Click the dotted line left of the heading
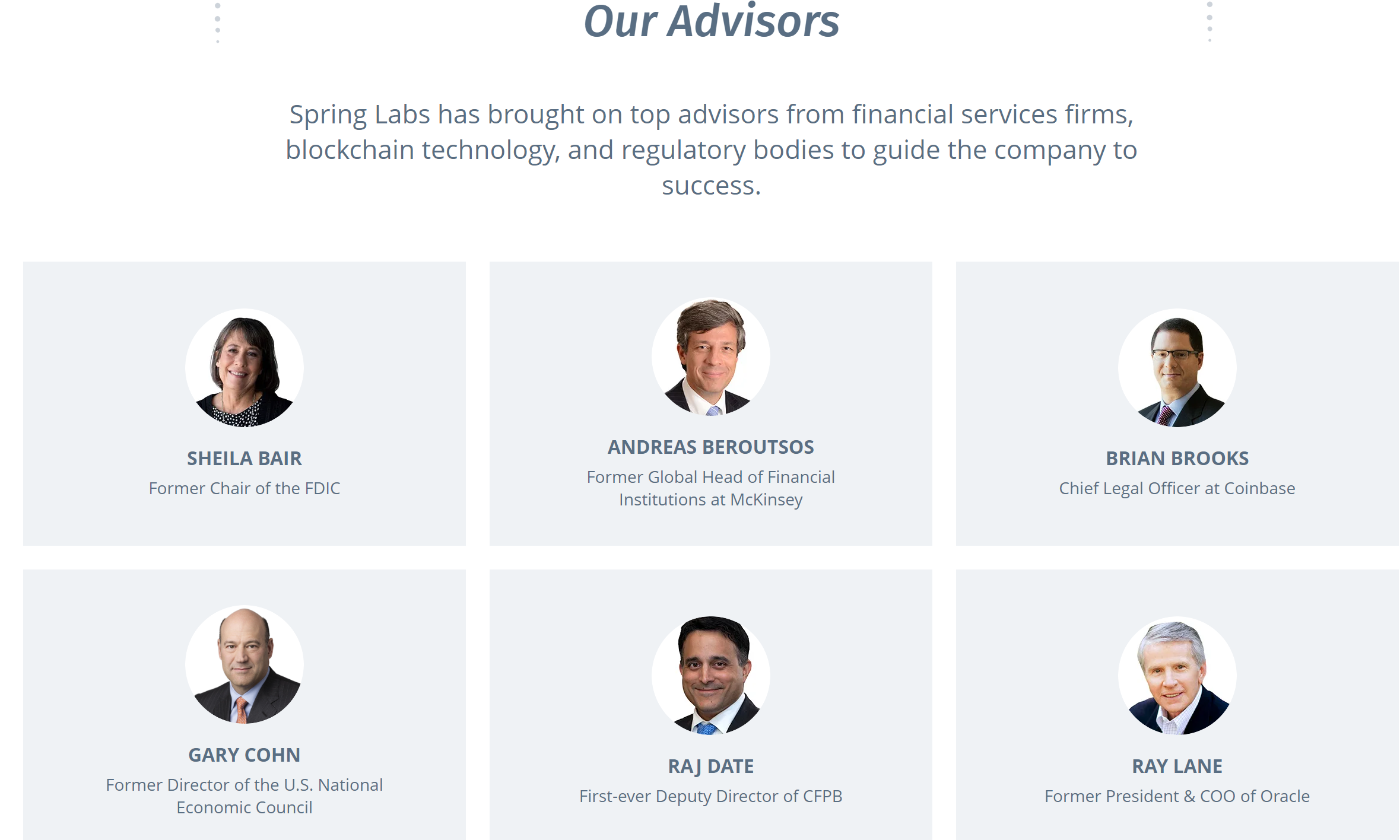 coord(218,23)
